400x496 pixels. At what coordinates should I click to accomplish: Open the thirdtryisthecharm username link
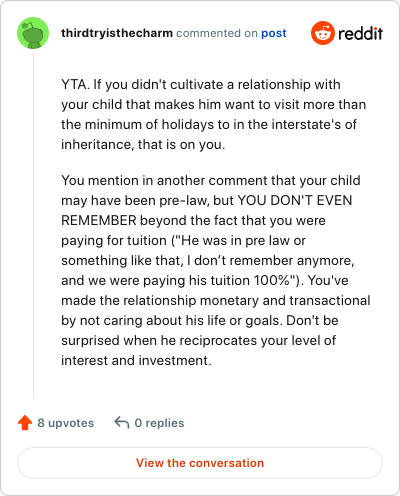(117, 33)
